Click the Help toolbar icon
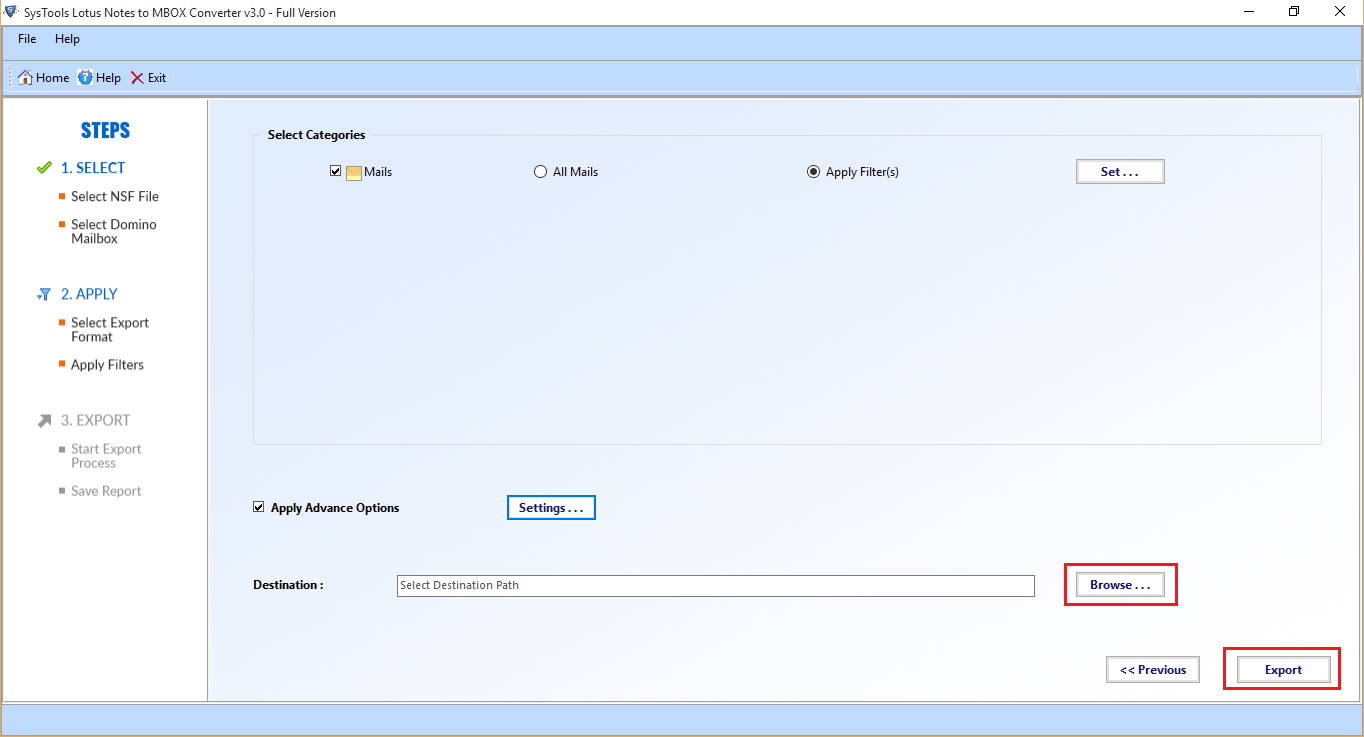The width and height of the screenshot is (1364, 737). click(x=85, y=77)
